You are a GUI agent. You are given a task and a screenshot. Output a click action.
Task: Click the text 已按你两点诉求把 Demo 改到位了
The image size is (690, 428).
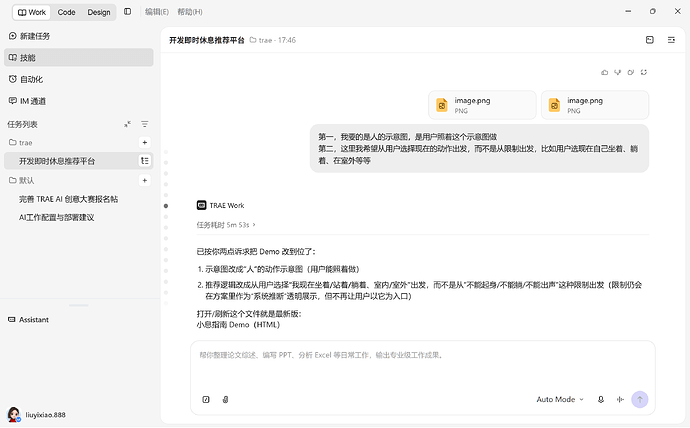pyautogui.click(x=256, y=252)
